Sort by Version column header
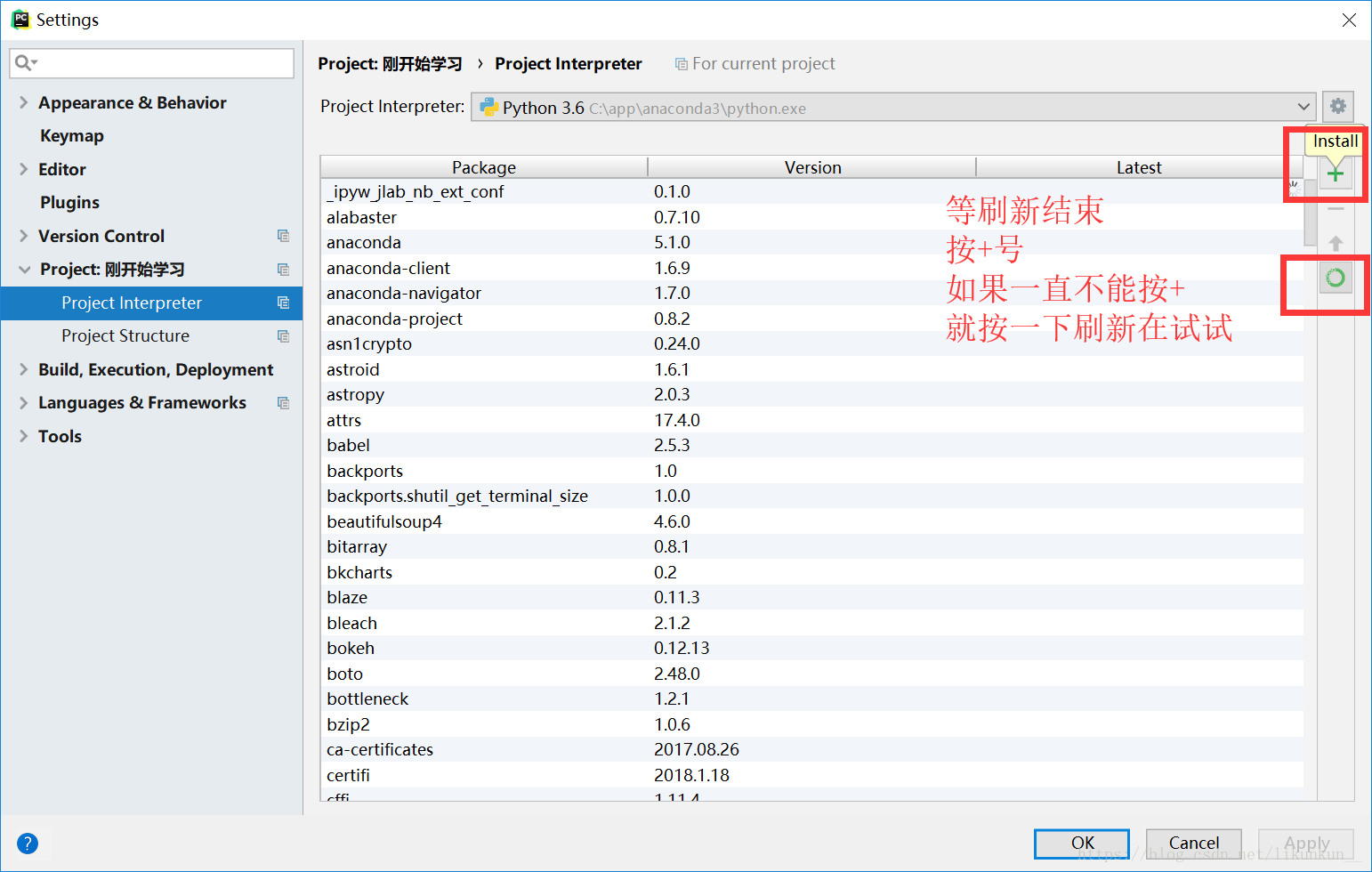 pos(812,167)
